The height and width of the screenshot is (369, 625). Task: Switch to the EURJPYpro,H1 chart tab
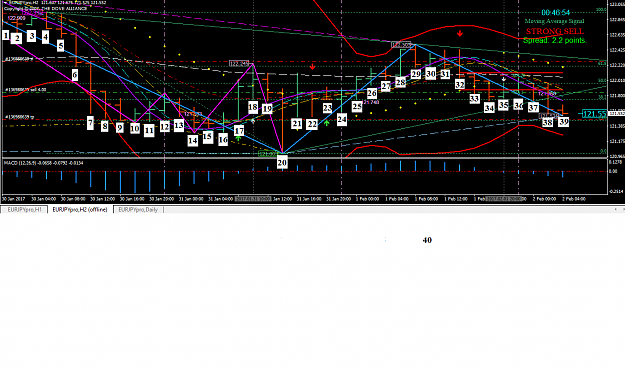coord(24,210)
